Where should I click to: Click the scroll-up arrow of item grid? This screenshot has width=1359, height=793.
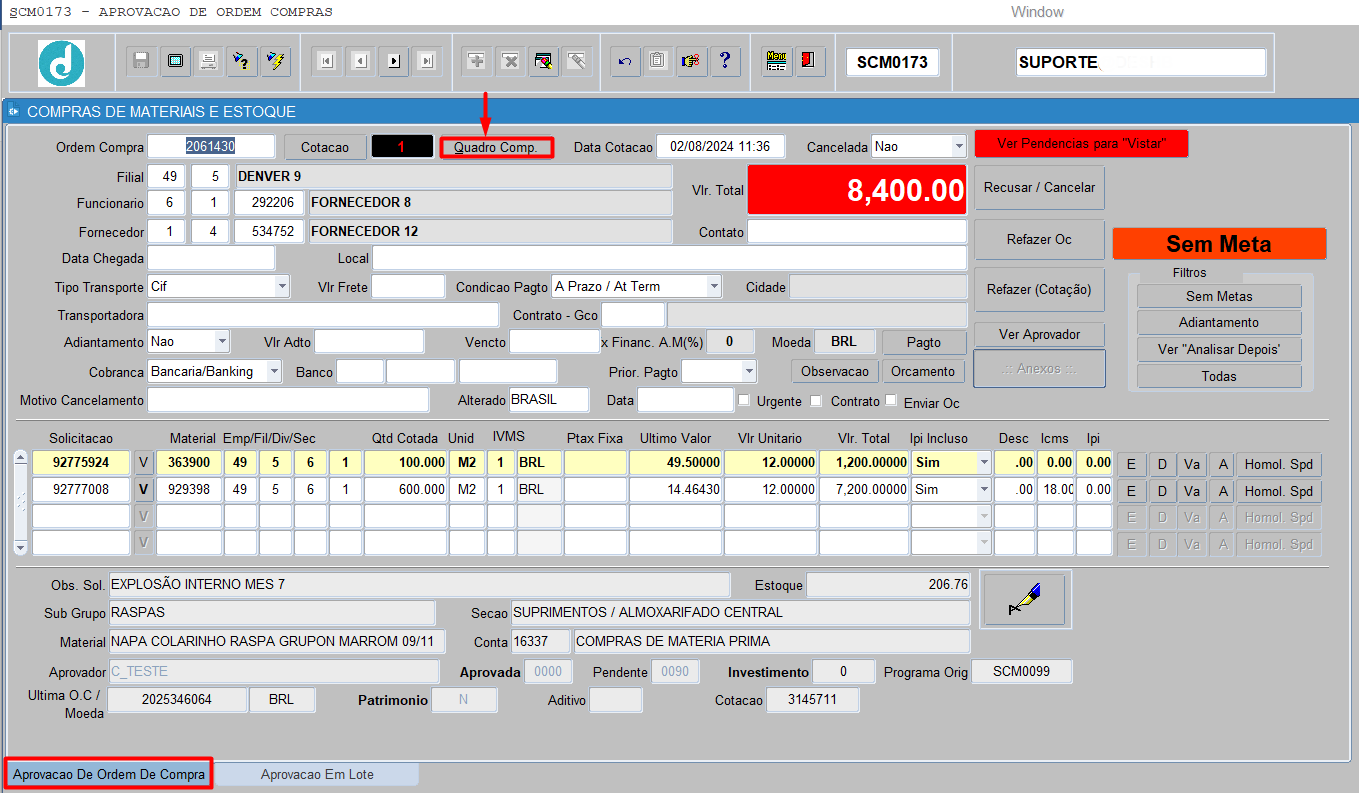tap(21, 458)
